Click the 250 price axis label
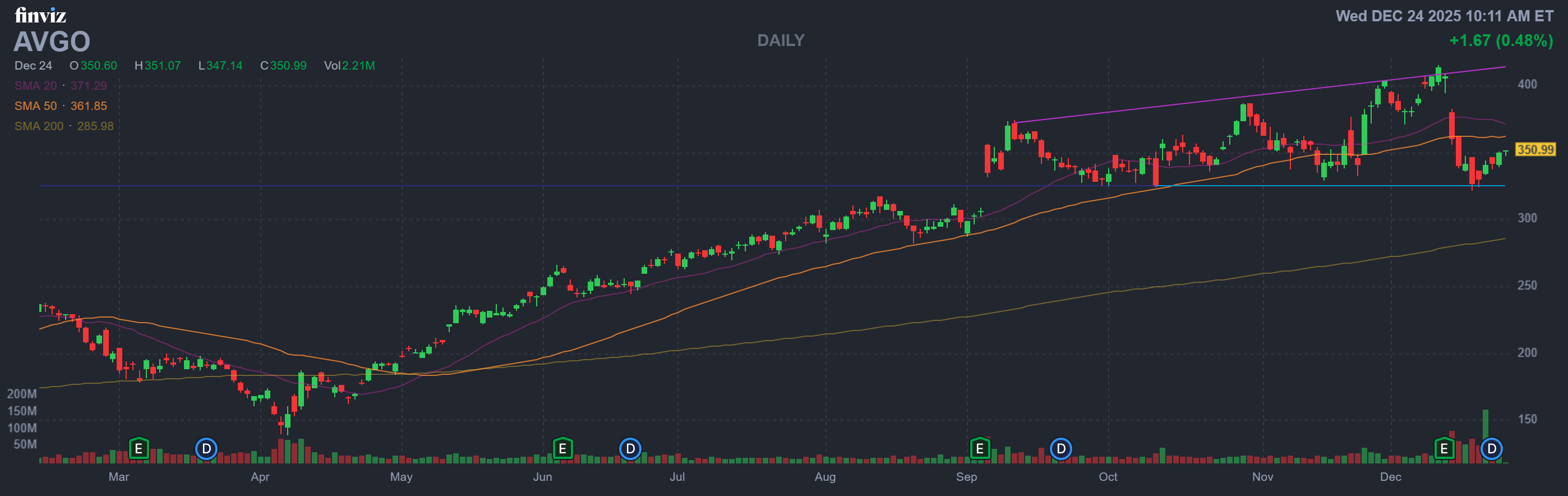Screen dimensions: 1568x496 tap(1527, 285)
